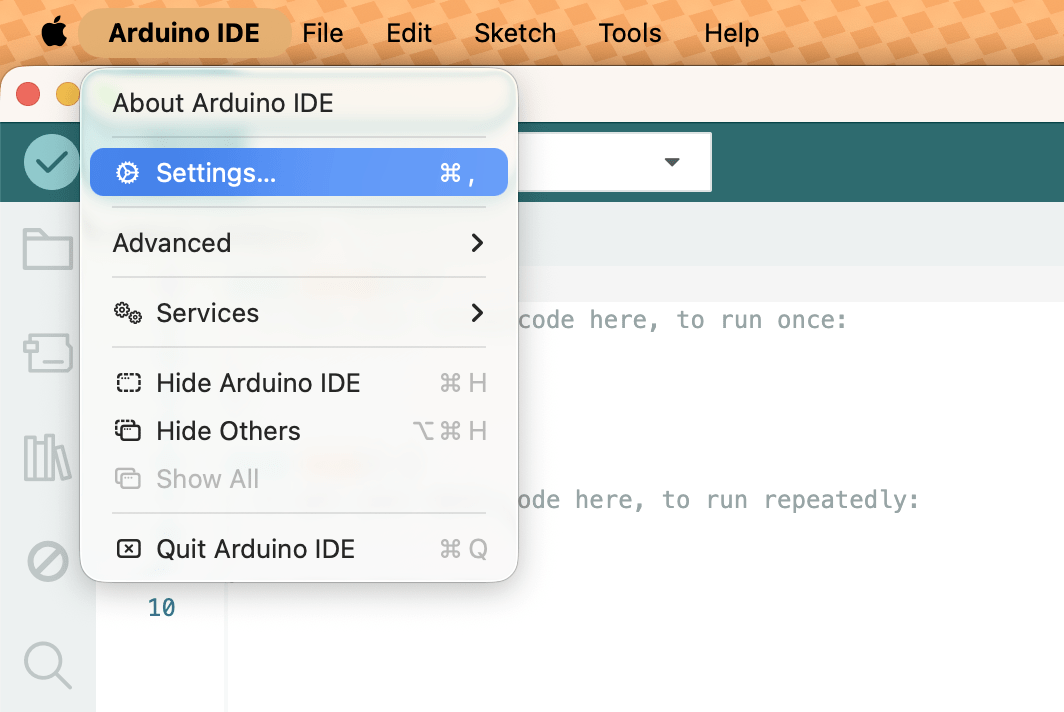The height and width of the screenshot is (712, 1064).
Task: Click the dashed icon beside Hide Arduino IDE
Action: pyautogui.click(x=128, y=383)
